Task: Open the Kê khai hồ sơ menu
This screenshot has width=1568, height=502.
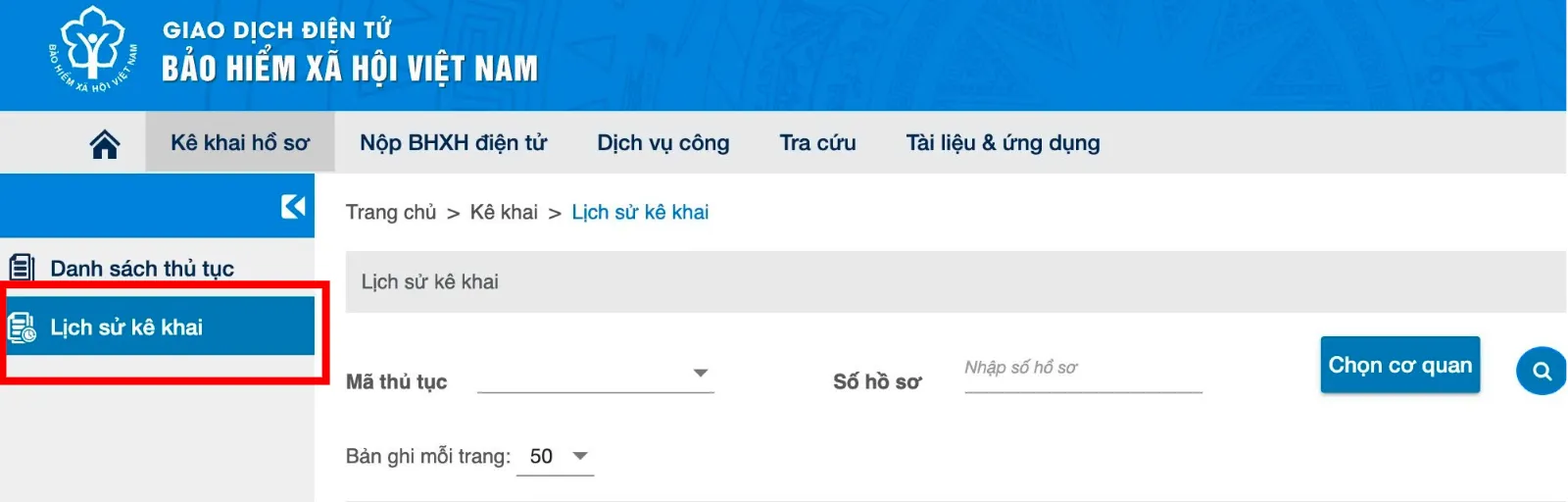Action: [240, 143]
